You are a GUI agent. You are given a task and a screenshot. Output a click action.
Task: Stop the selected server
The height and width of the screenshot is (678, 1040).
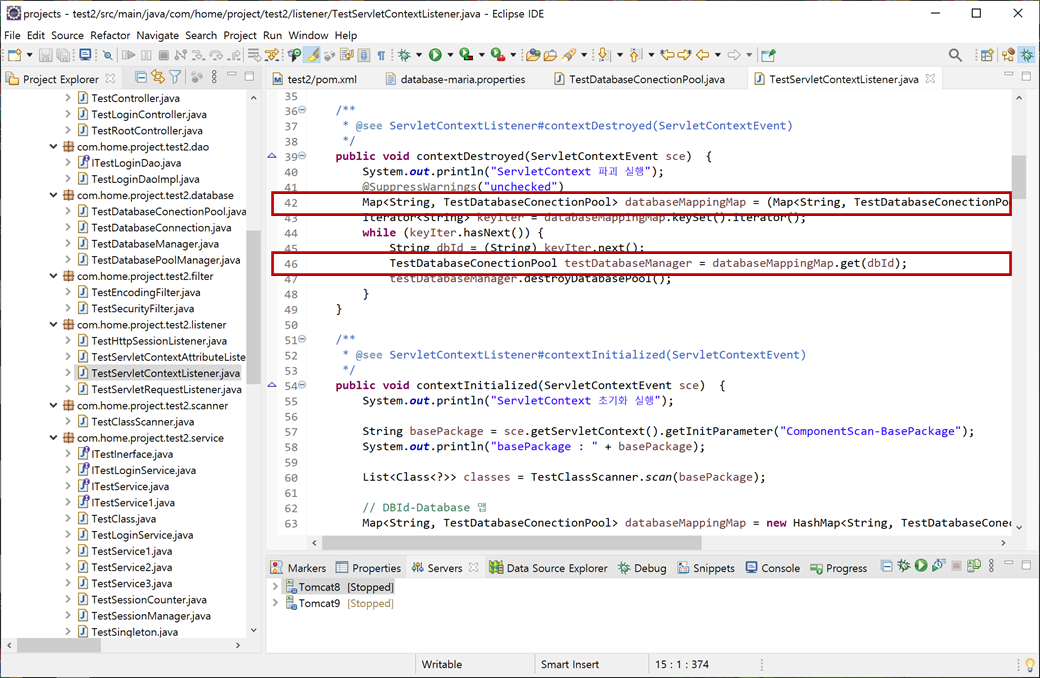pyautogui.click(x=957, y=567)
